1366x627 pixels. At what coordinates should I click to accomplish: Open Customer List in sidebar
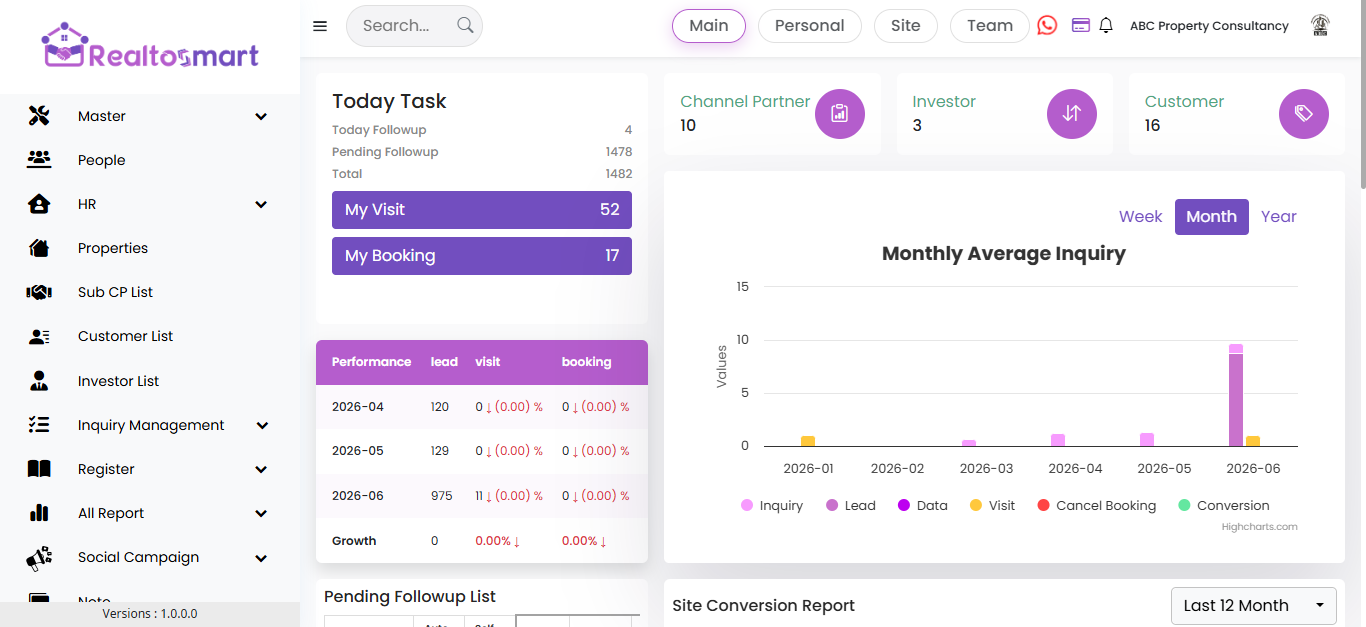pos(126,336)
